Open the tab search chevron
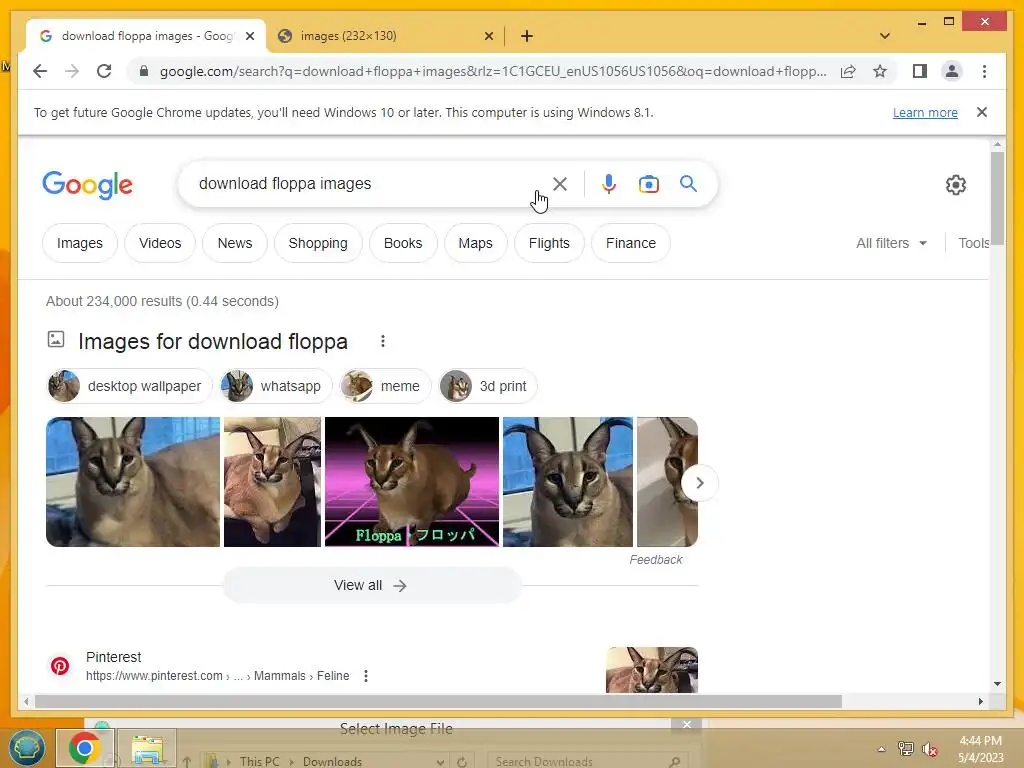The image size is (1024, 768). (x=884, y=36)
